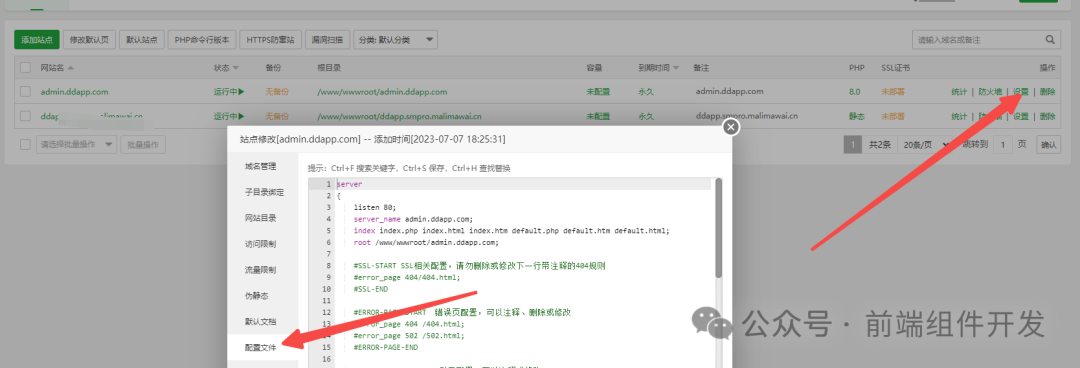
Task: Open the 流量限制 tab
Action: [x=260, y=270]
